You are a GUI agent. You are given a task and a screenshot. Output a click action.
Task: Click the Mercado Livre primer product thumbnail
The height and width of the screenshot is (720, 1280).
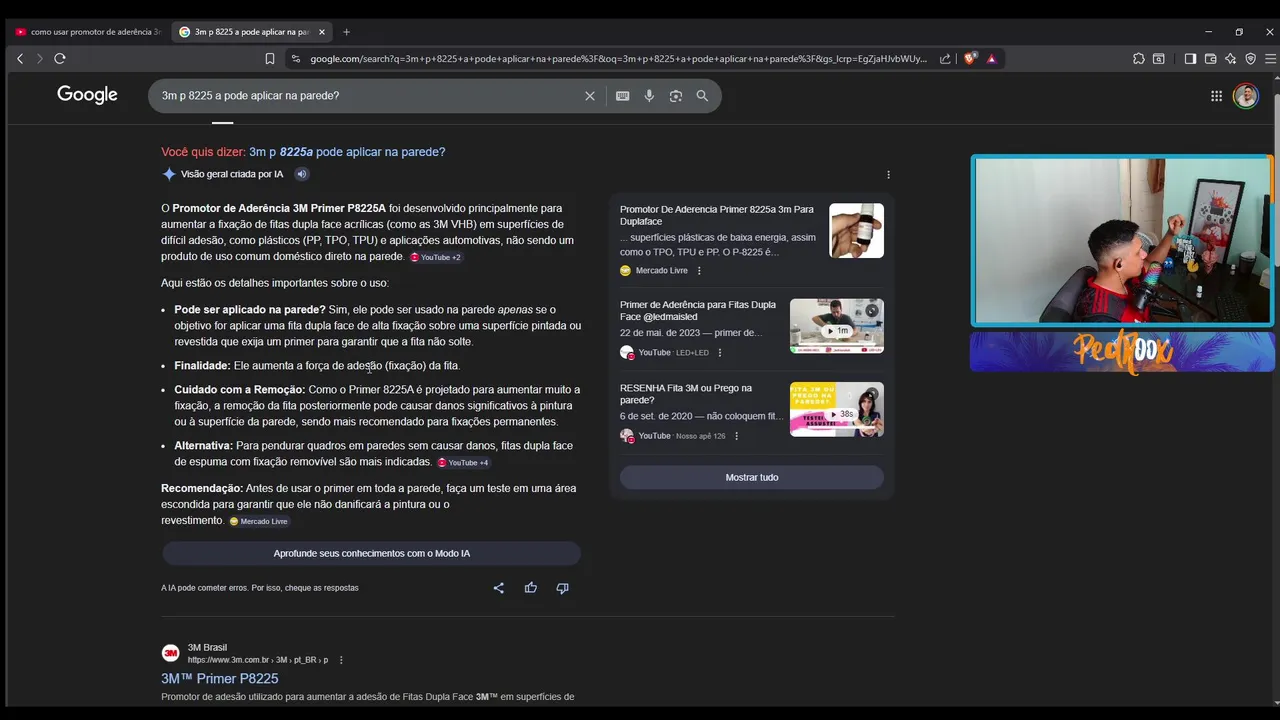pyautogui.click(x=856, y=231)
